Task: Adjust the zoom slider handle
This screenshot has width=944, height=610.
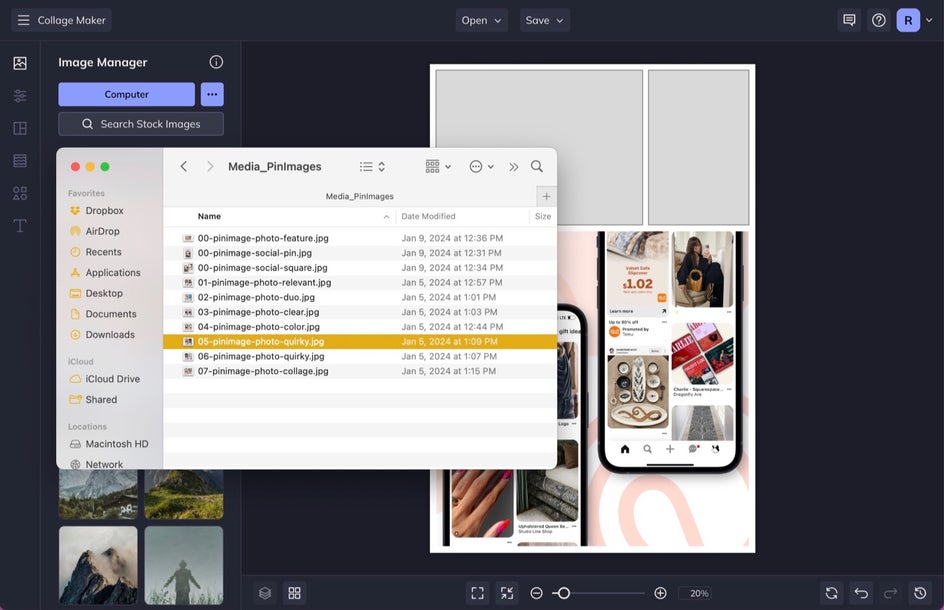Action: pos(564,593)
